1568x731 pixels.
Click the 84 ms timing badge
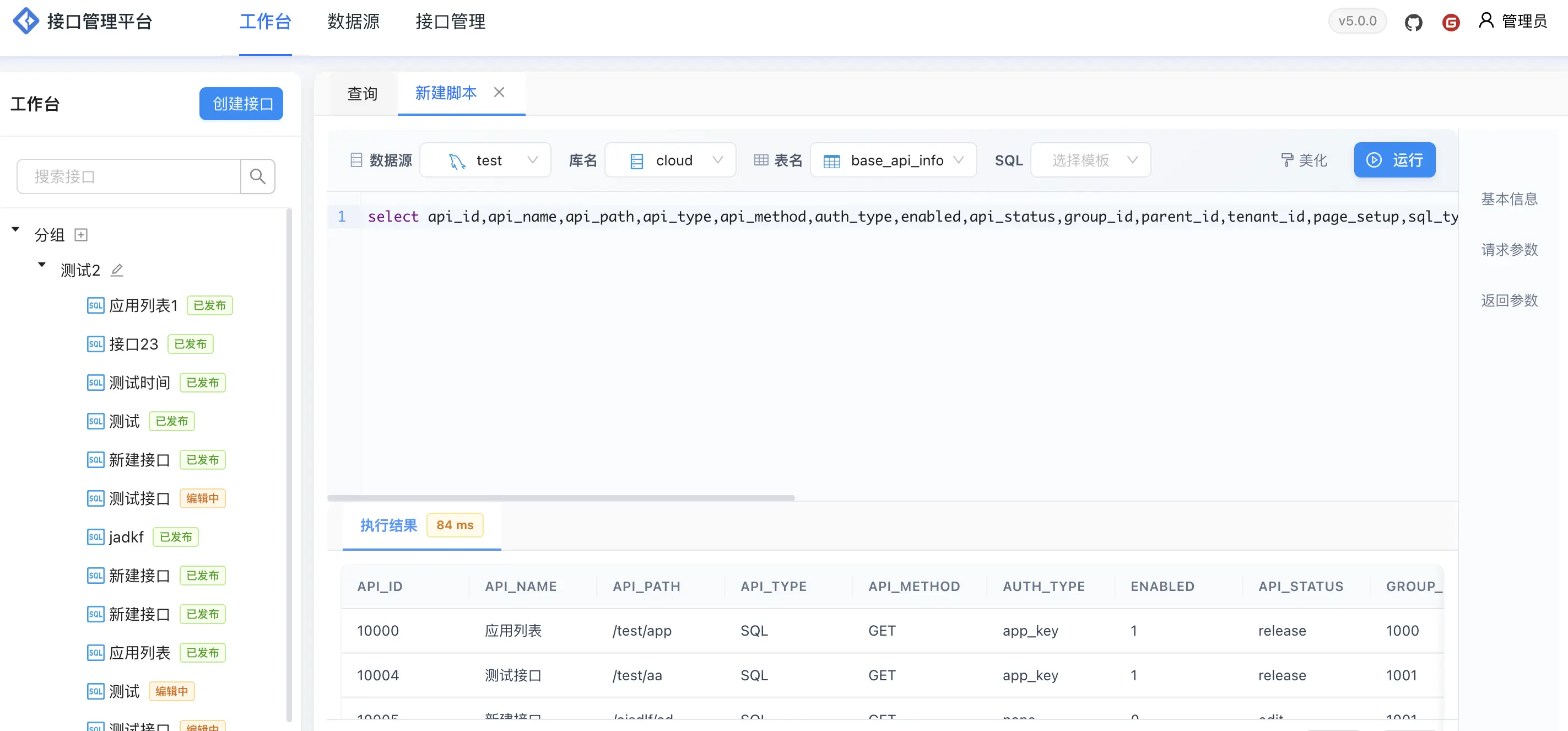coord(455,525)
